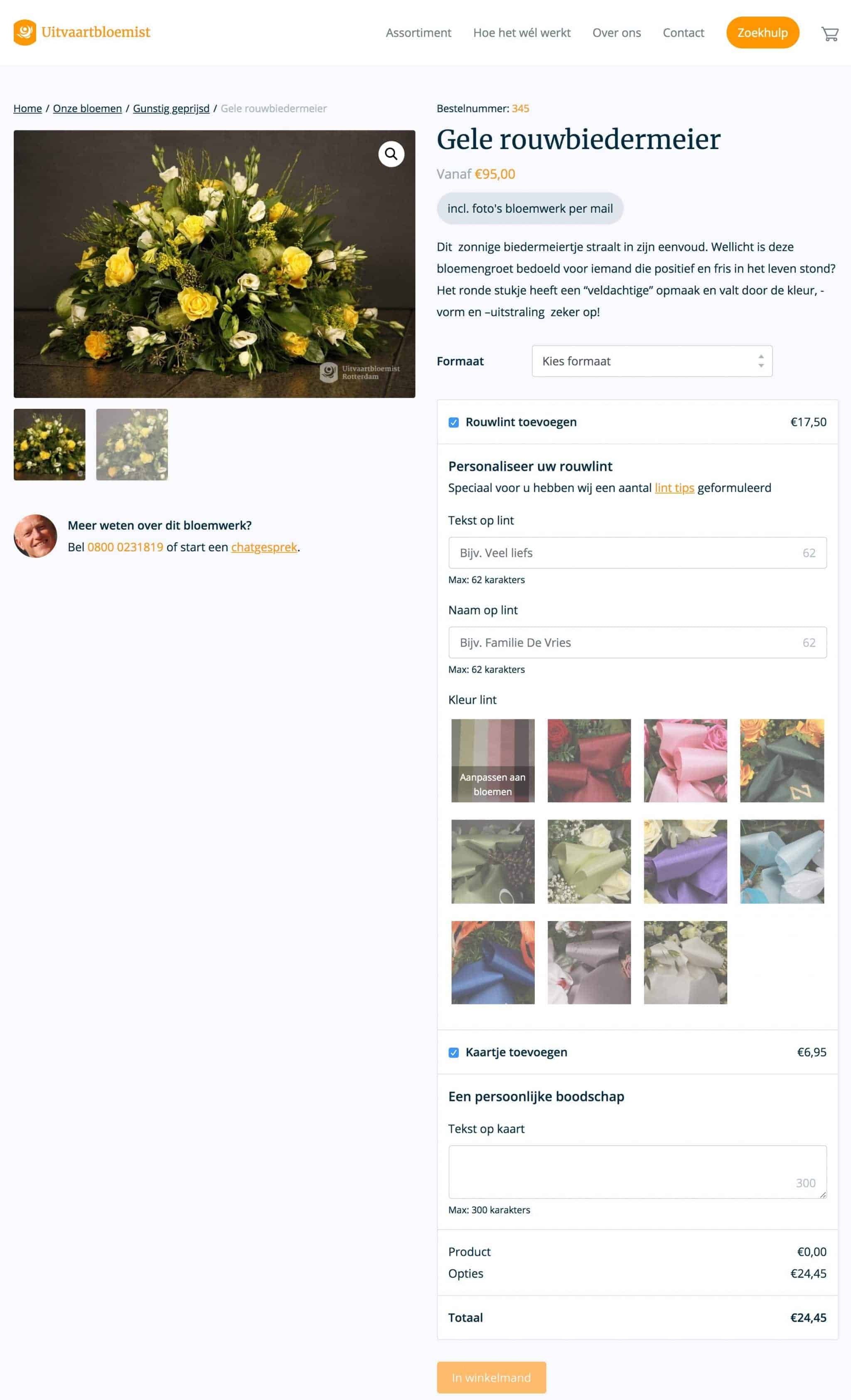Screen dimensions: 851x1400
Task: Uncheck Rouwlint toevoegen checkbox
Action: point(453,422)
